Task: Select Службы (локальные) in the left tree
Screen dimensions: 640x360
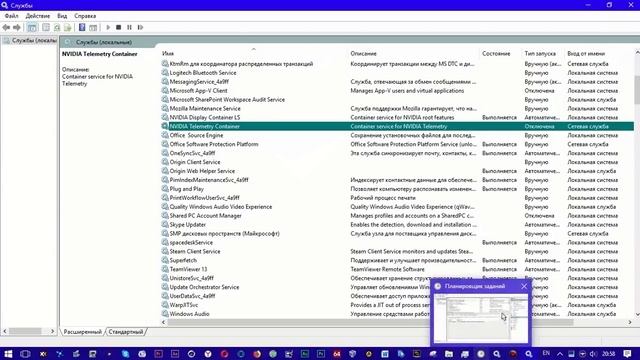Action: point(30,40)
